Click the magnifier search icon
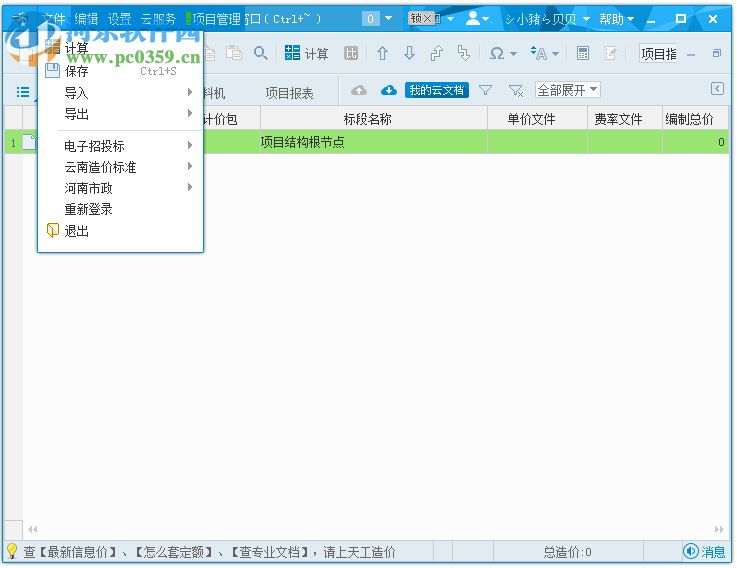 click(x=260, y=53)
